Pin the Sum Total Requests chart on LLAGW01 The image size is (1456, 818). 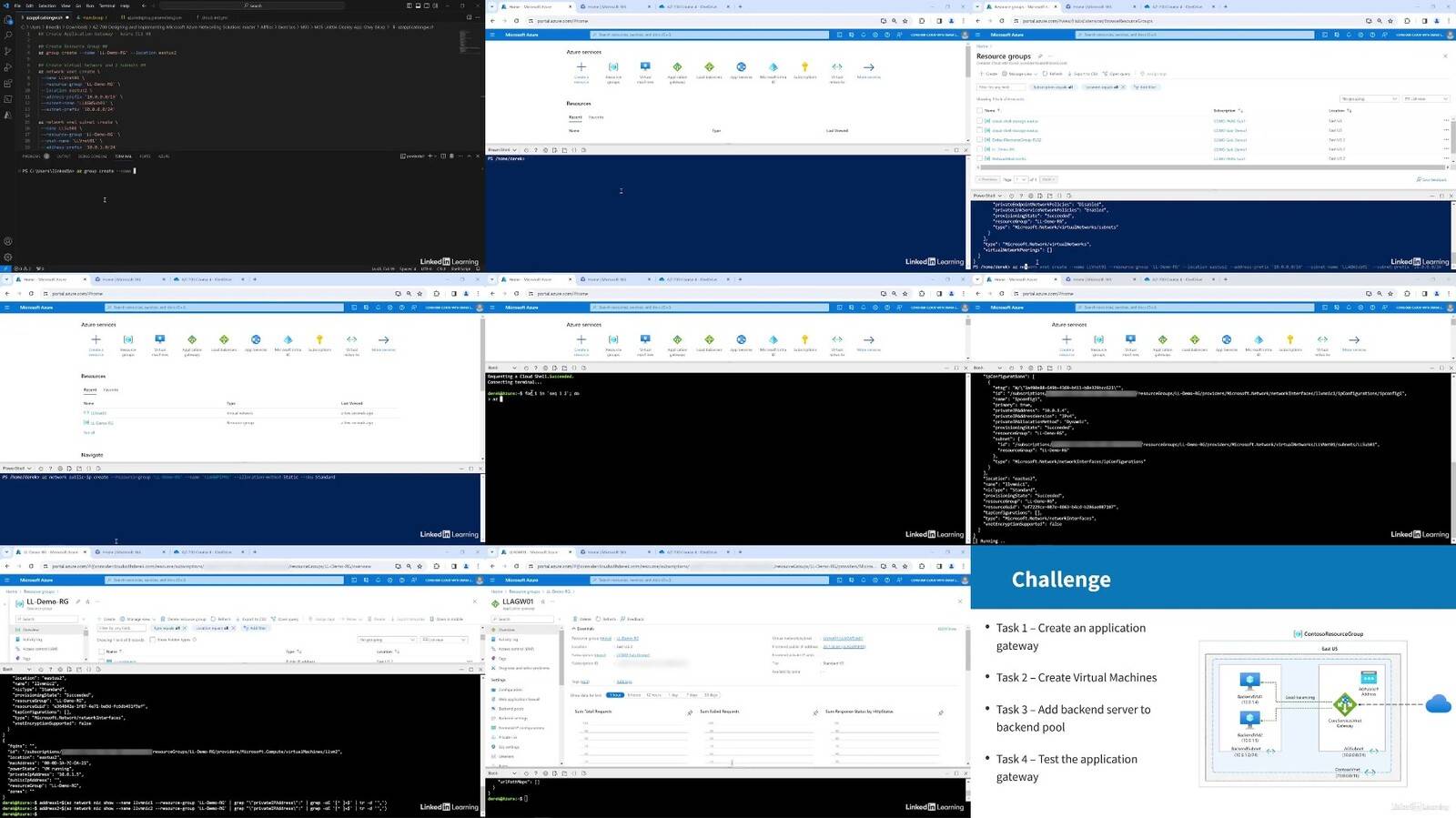click(x=690, y=712)
